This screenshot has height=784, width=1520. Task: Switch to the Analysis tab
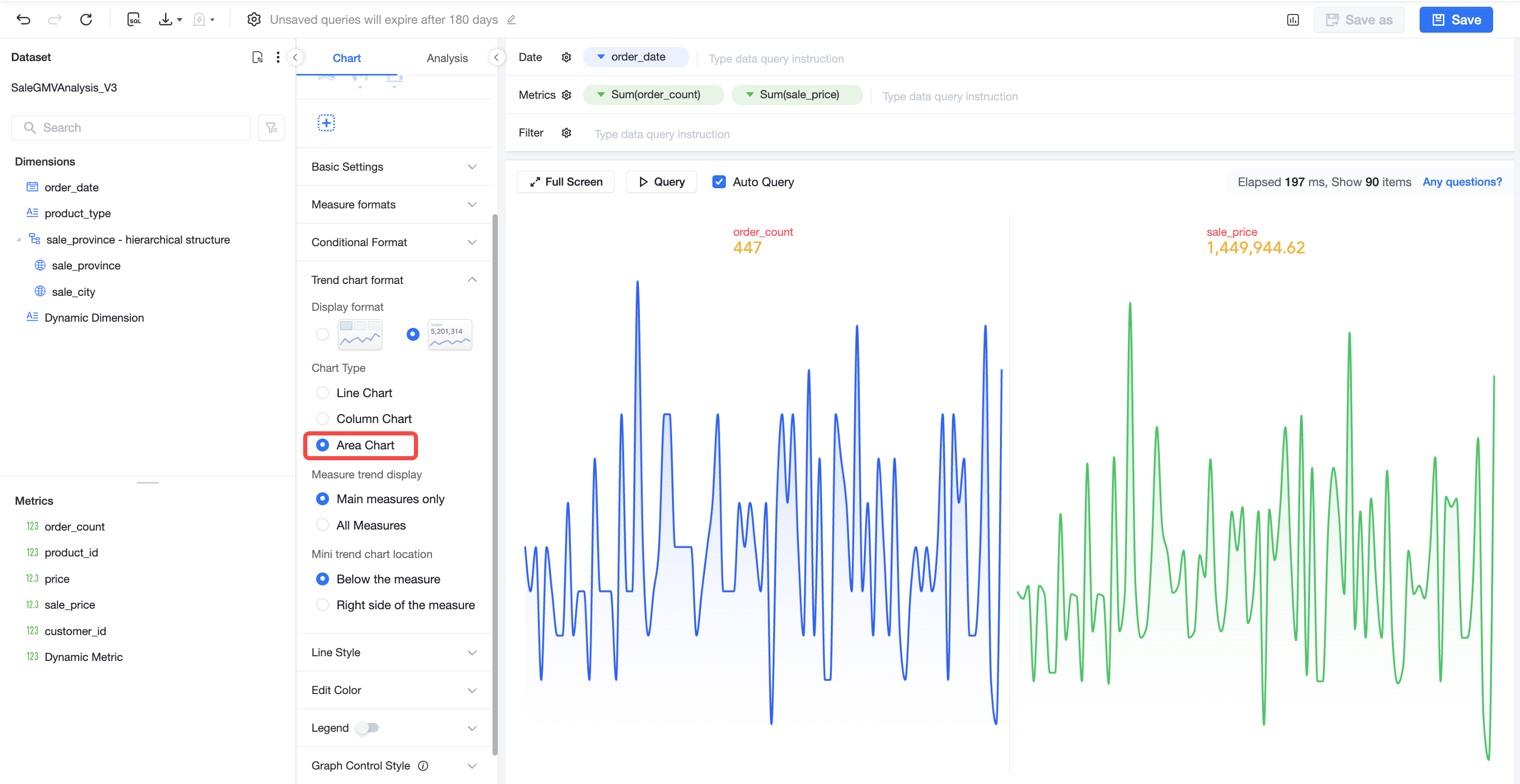tap(446, 58)
